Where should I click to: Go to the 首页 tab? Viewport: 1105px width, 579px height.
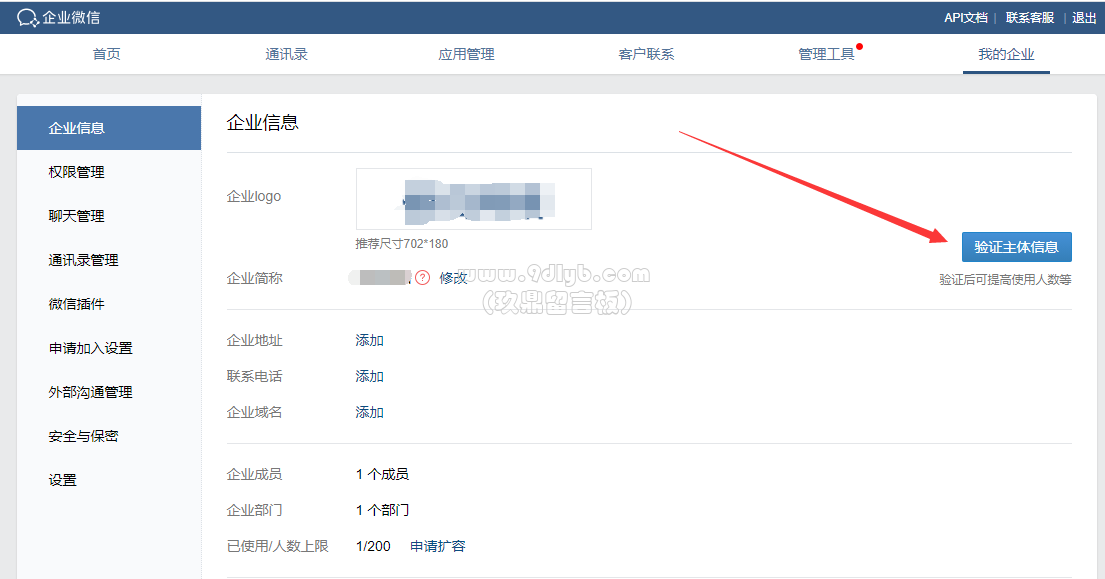[x=106, y=54]
